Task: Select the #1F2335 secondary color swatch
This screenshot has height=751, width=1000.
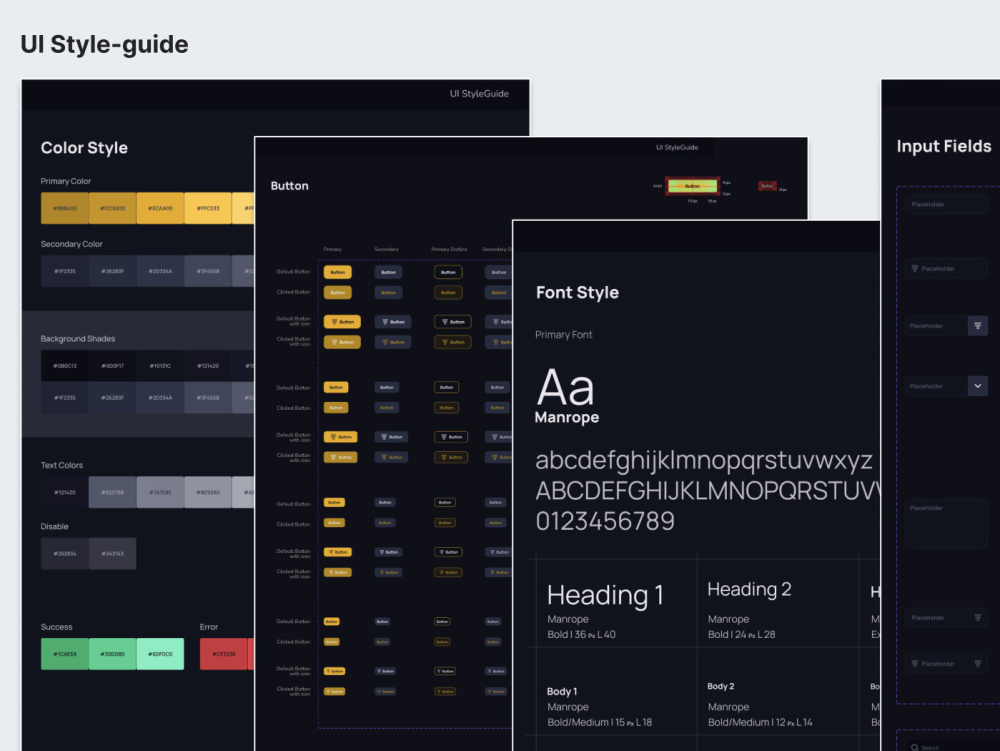Action: pyautogui.click(x=63, y=270)
